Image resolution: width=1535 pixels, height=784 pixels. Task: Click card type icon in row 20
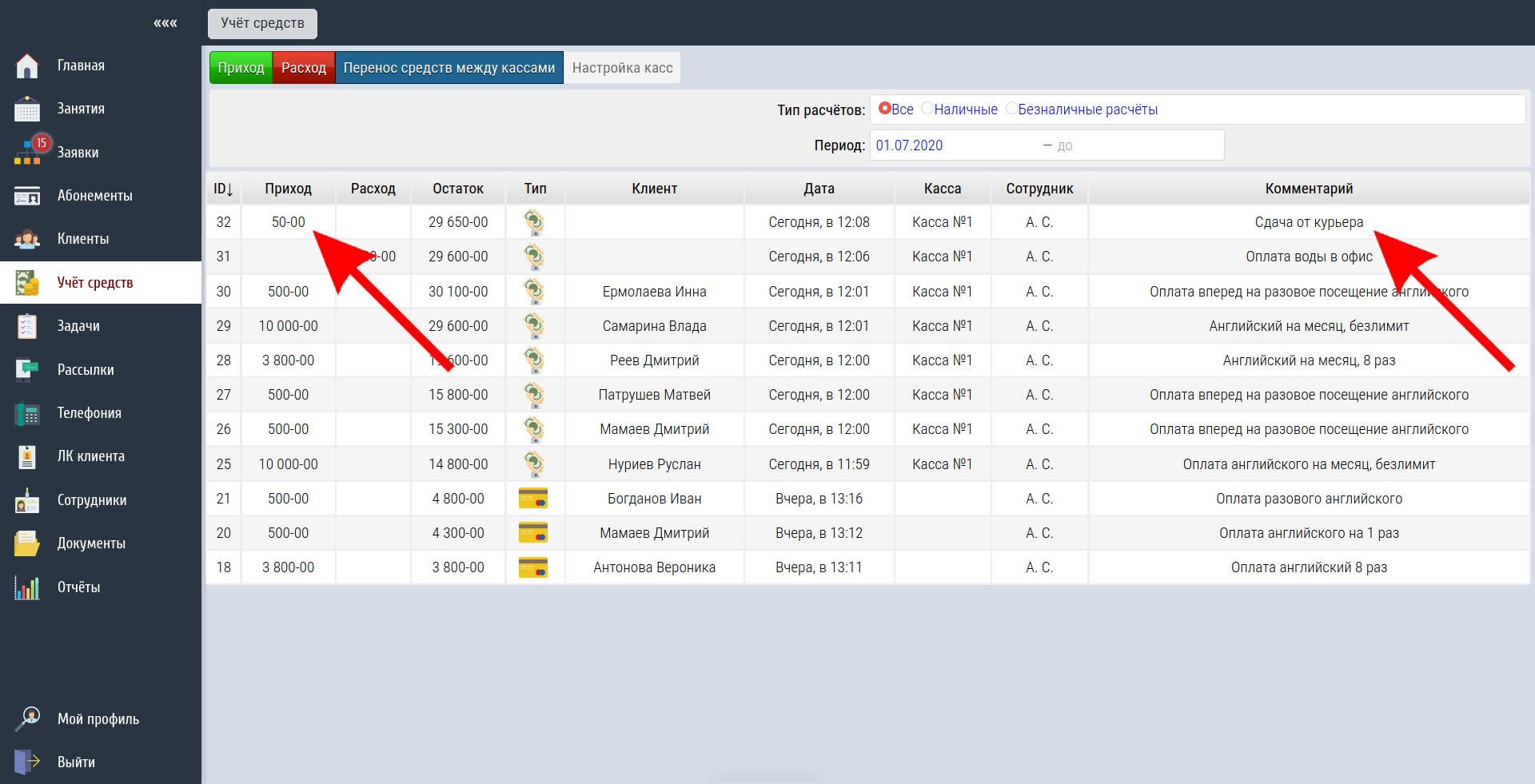(533, 533)
